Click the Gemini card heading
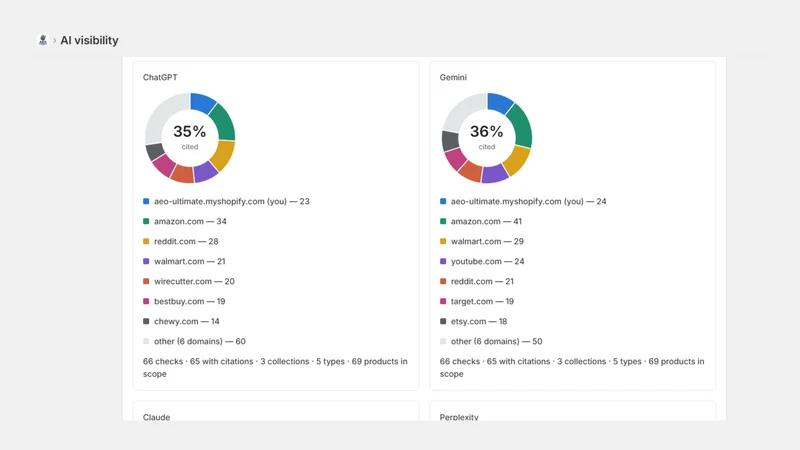Screen dimensions: 800x450 coord(453,78)
